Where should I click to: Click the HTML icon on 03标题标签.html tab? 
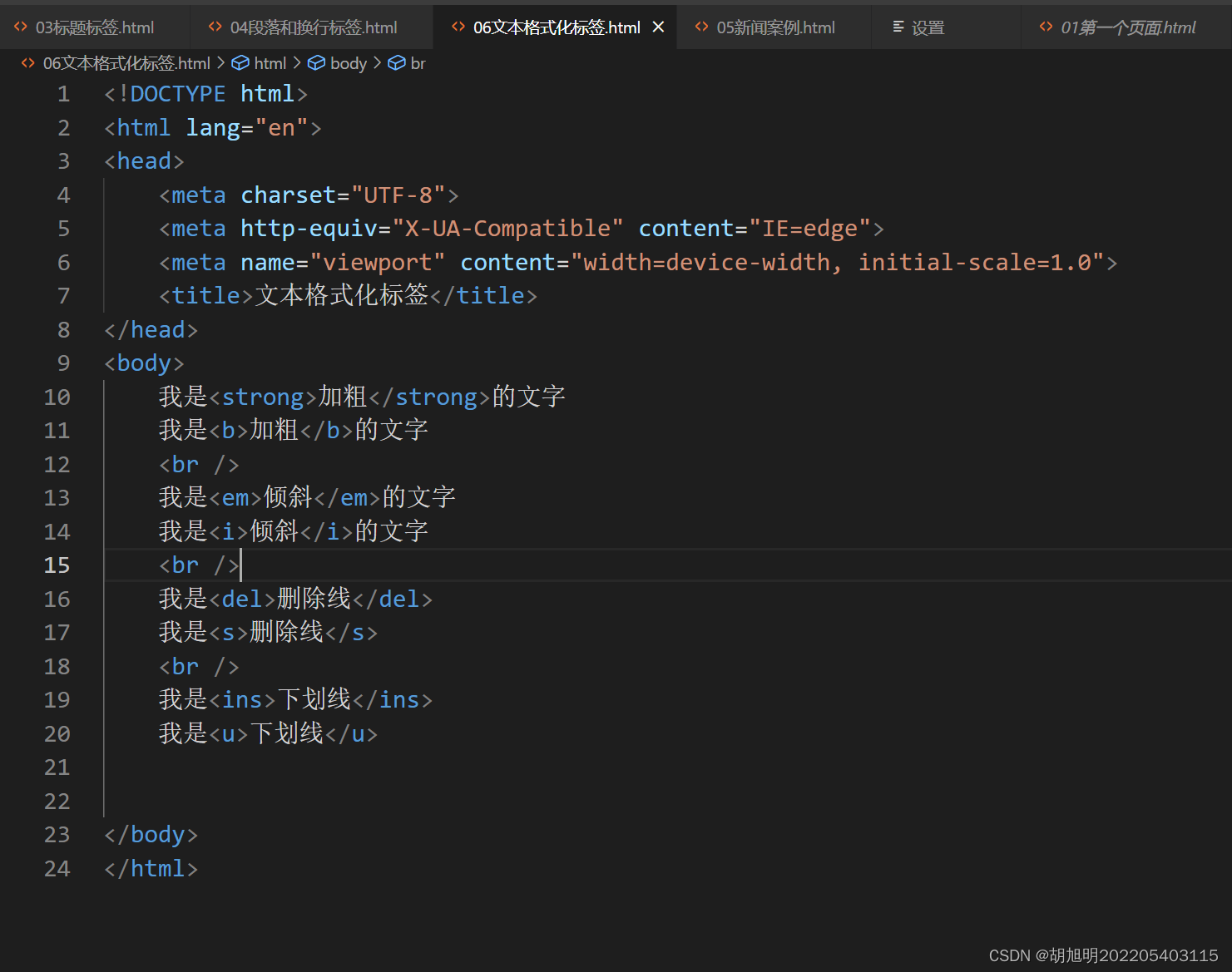(x=20, y=27)
